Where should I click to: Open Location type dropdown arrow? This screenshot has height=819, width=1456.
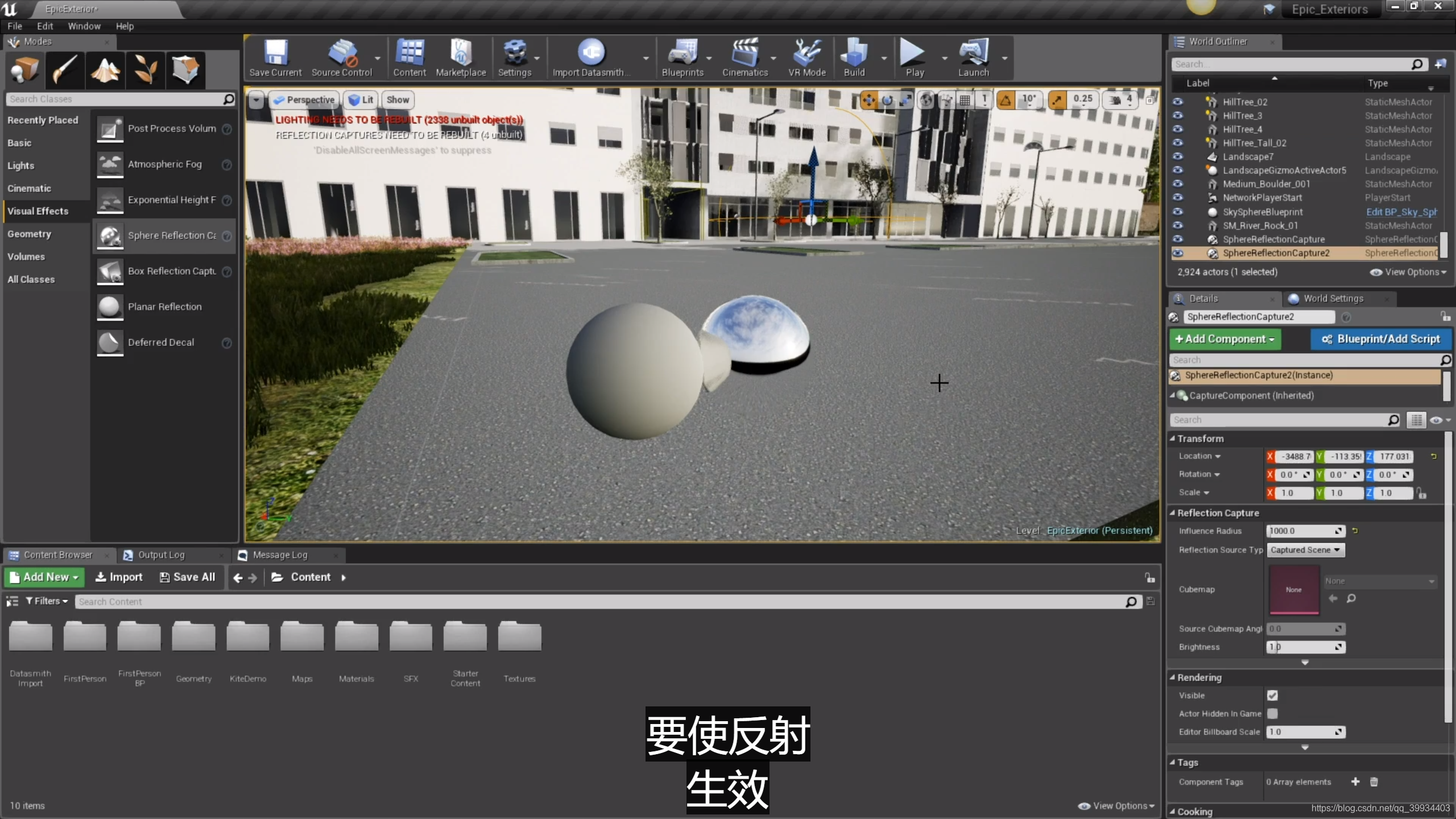click(1218, 457)
